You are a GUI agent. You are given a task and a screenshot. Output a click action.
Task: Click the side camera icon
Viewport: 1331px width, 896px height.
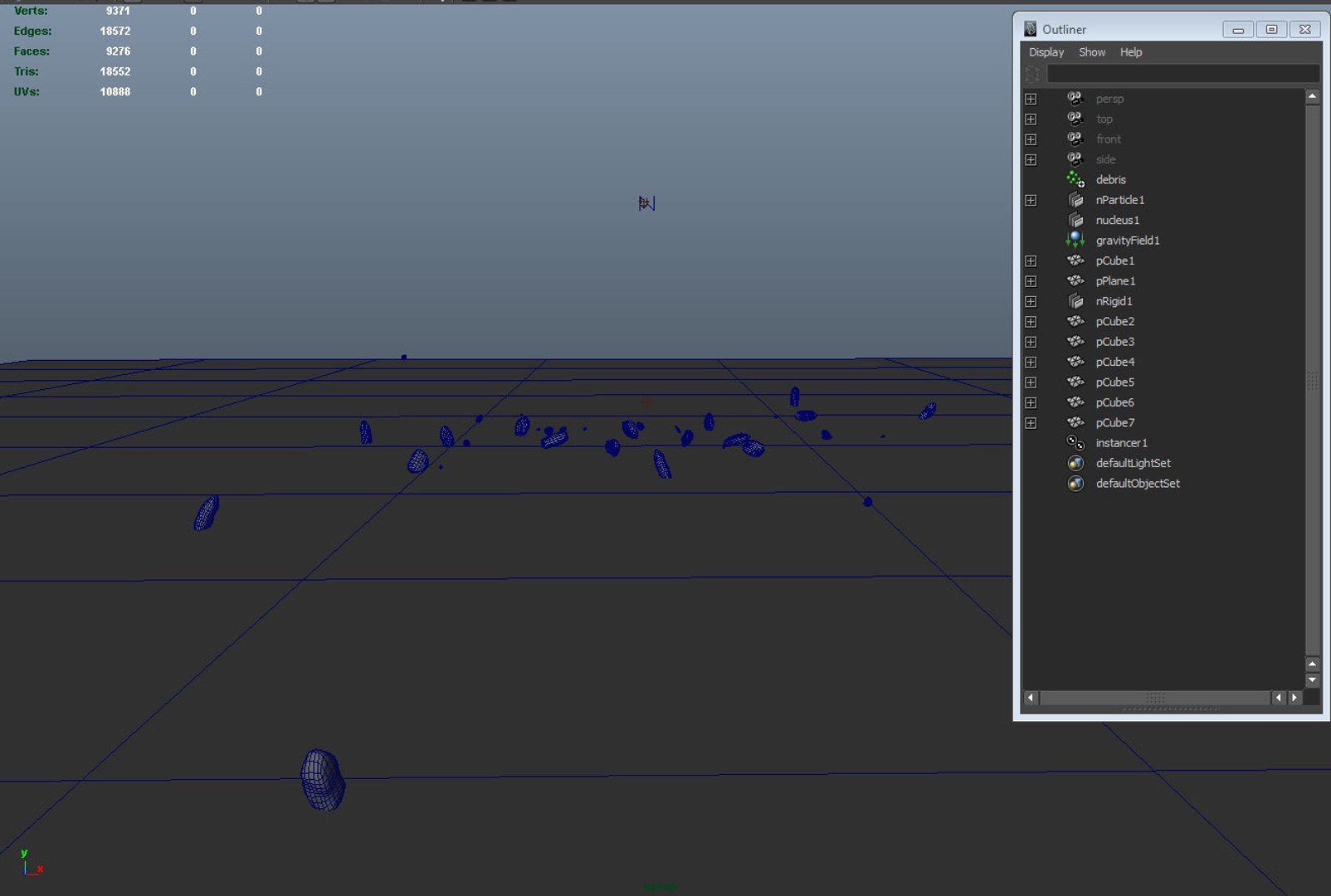pos(1075,159)
